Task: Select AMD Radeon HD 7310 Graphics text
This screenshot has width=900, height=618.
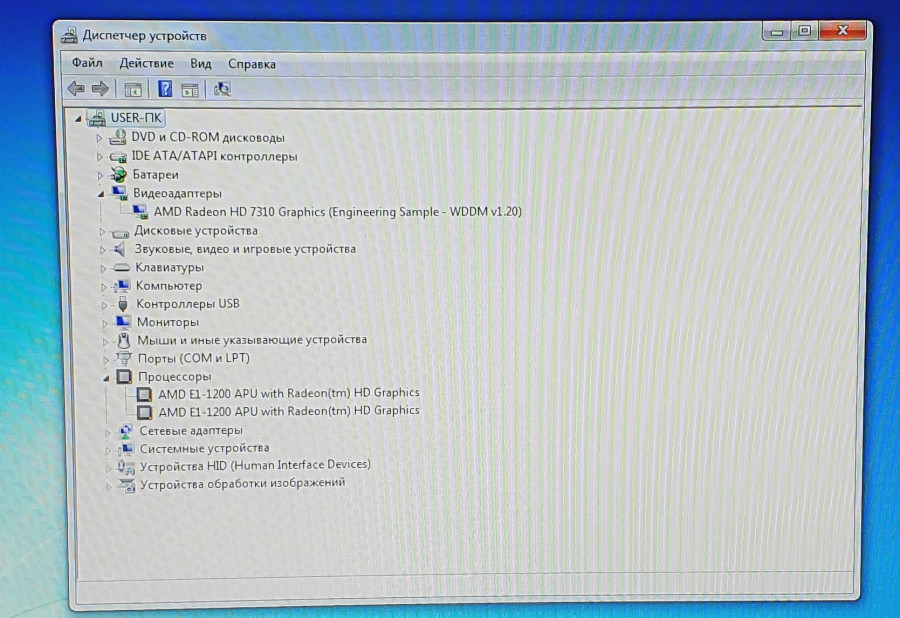Action: click(338, 212)
